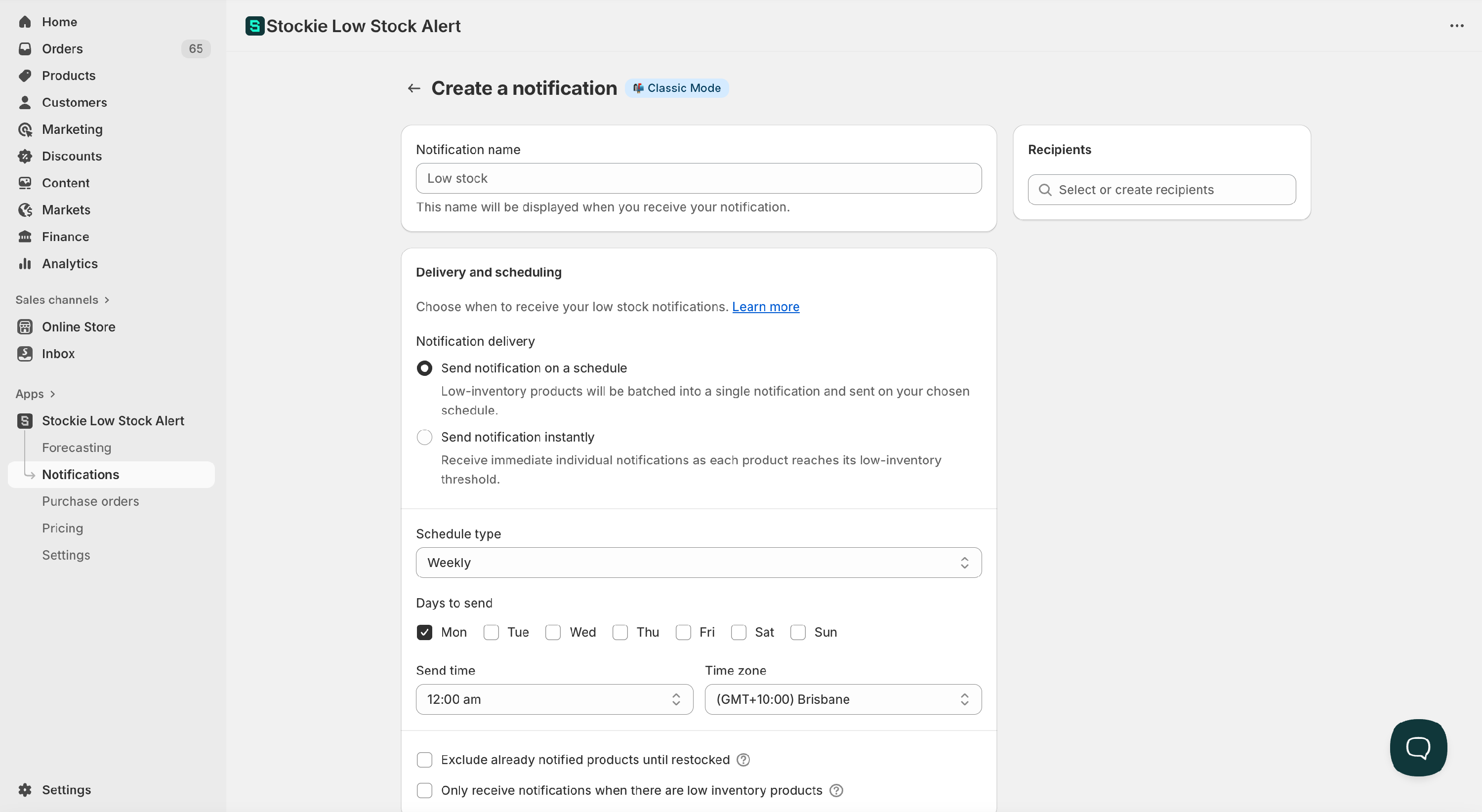Image resolution: width=1482 pixels, height=812 pixels.
Task: Select Send notification instantly option
Action: [424, 437]
